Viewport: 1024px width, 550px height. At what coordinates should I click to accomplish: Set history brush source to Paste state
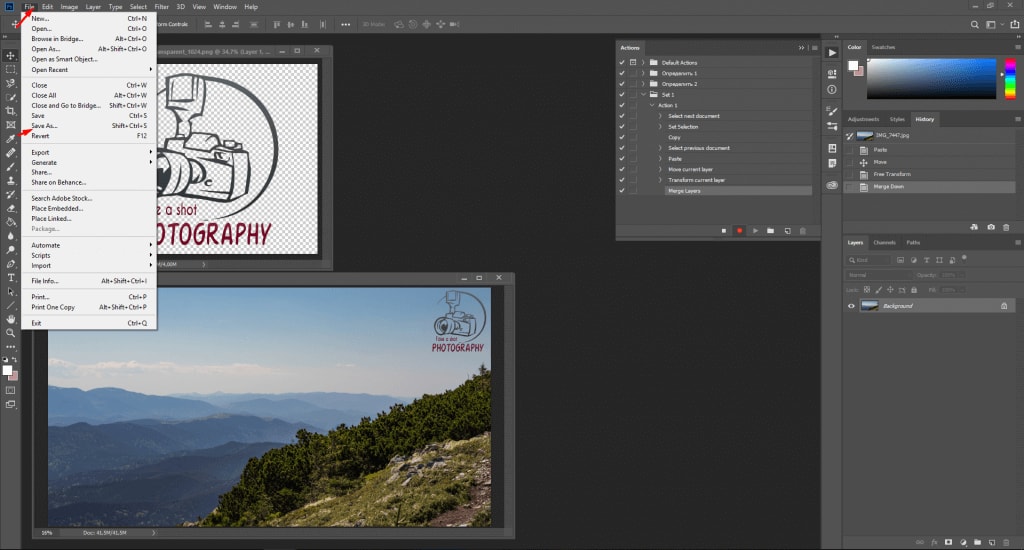(850, 150)
